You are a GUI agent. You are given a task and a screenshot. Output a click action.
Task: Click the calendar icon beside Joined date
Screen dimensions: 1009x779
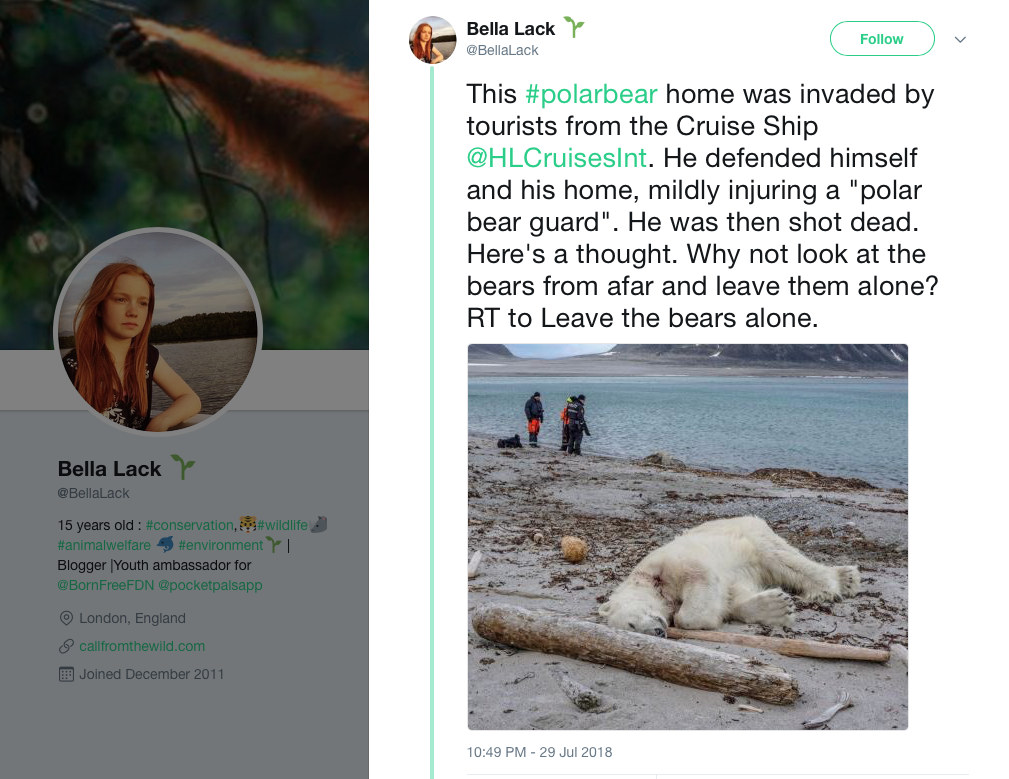coord(66,674)
